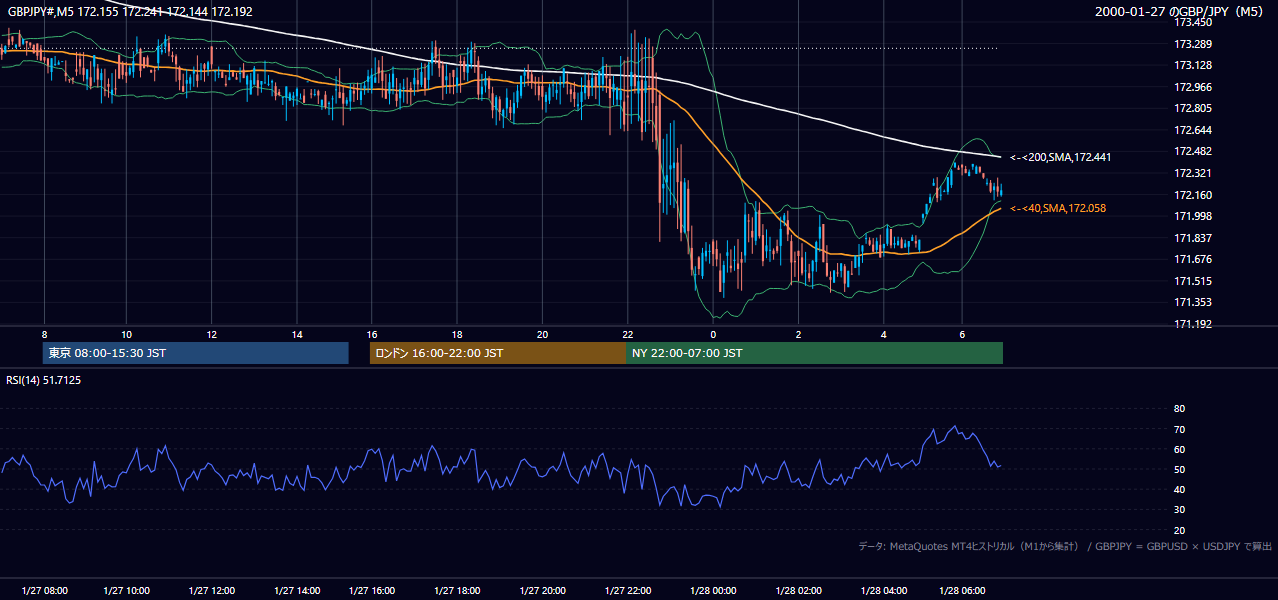Image resolution: width=1278 pixels, height=600 pixels.
Task: Click hour label 22 under price chart
Action: (627, 334)
